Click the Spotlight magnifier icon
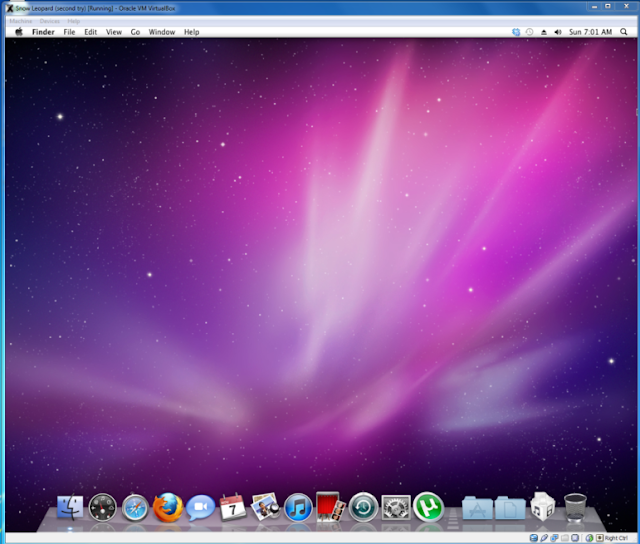This screenshot has width=640, height=544. (x=624, y=32)
